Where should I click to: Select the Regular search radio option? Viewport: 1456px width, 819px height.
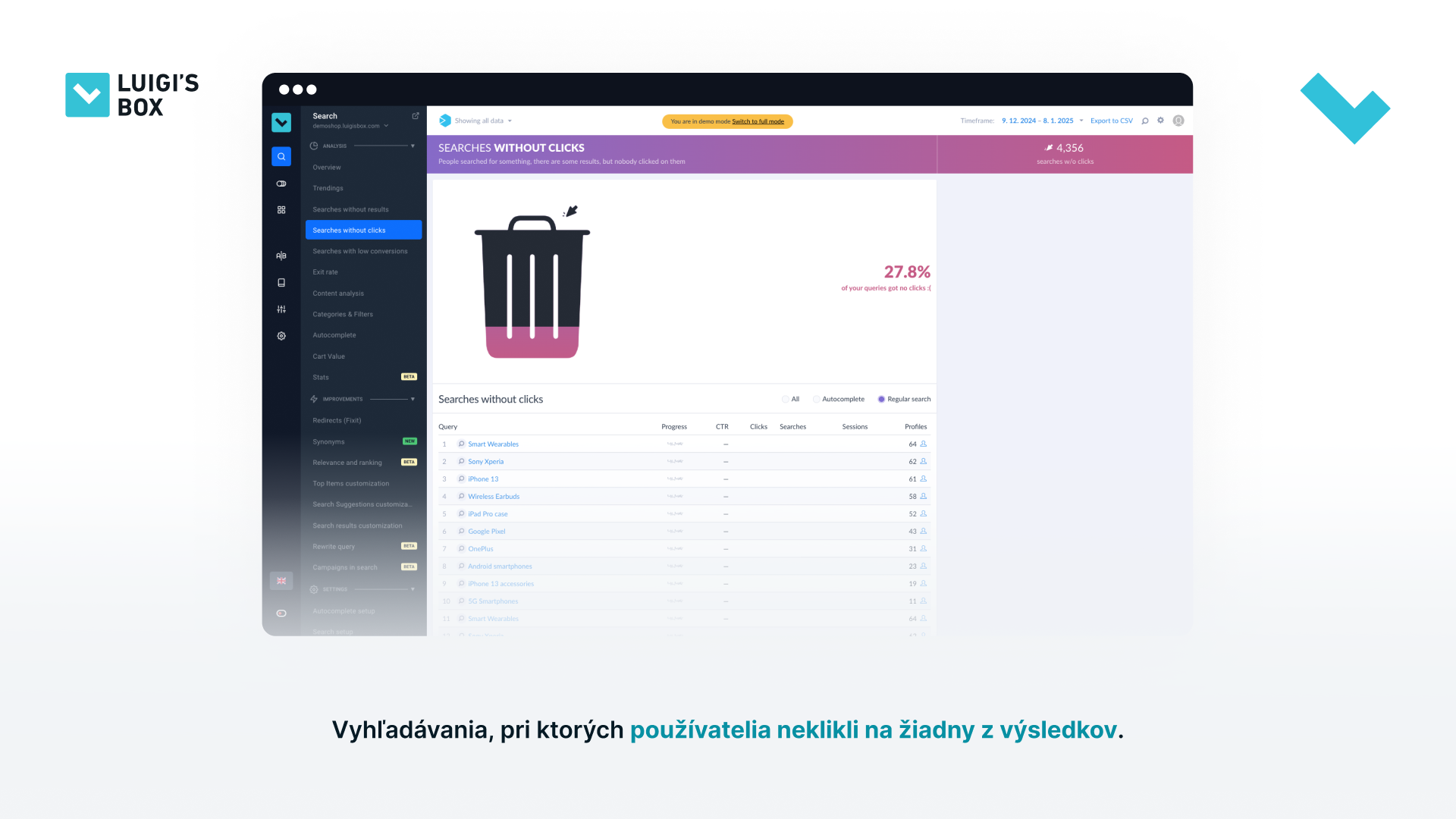[x=881, y=399]
